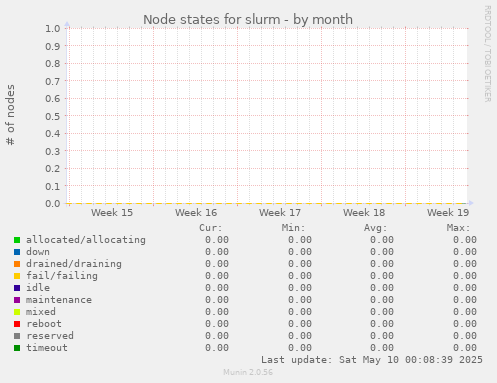Click the 'mixed' legend label

41,312
